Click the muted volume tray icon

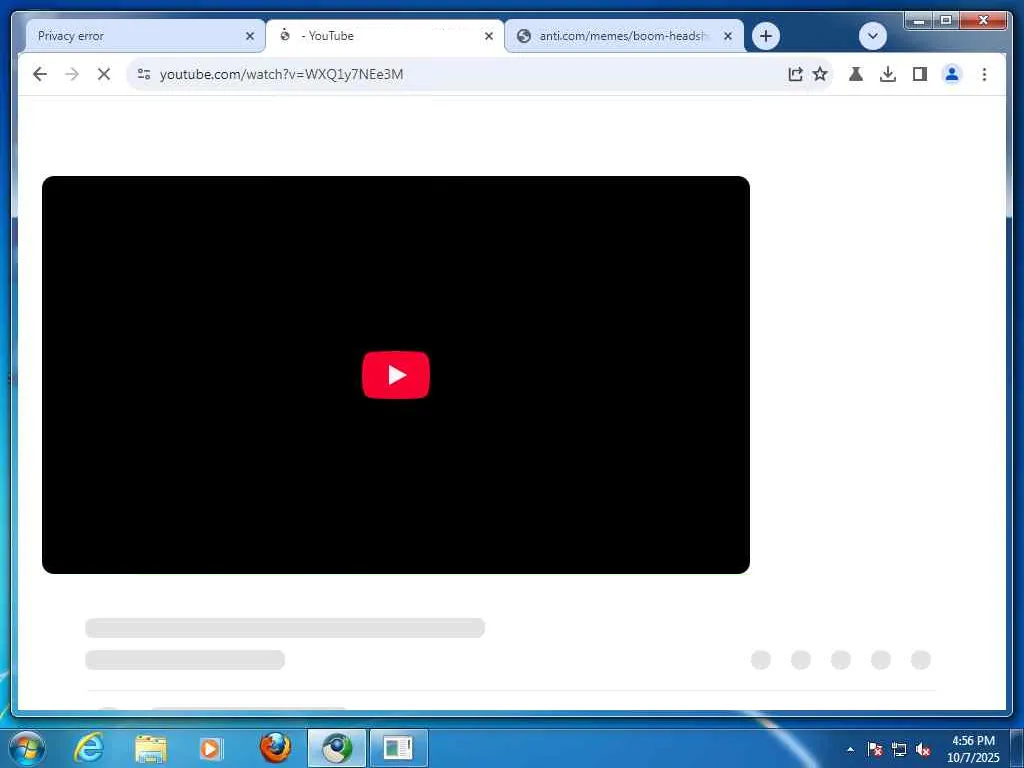[x=923, y=749]
